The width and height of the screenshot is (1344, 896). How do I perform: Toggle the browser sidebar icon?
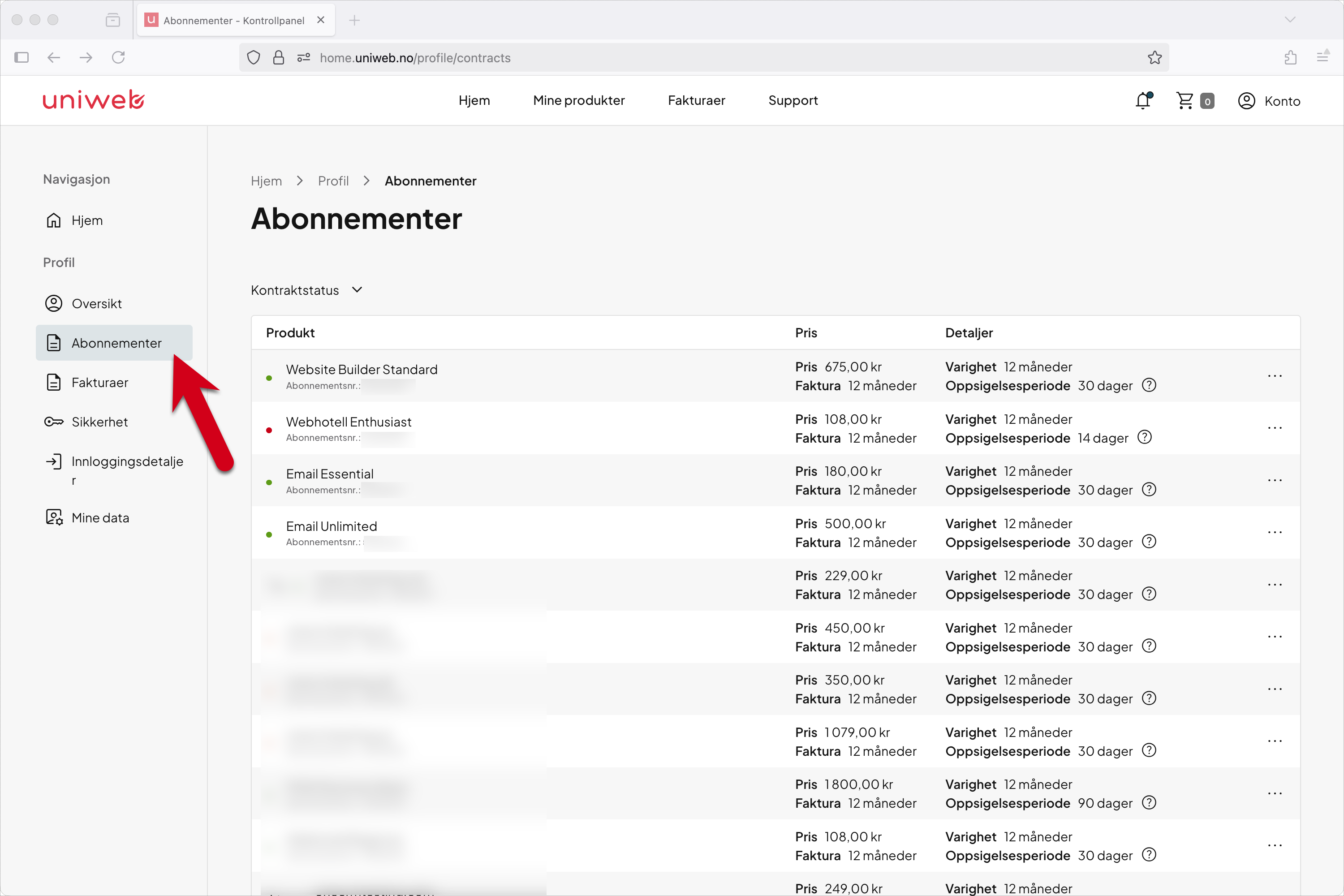(x=22, y=57)
